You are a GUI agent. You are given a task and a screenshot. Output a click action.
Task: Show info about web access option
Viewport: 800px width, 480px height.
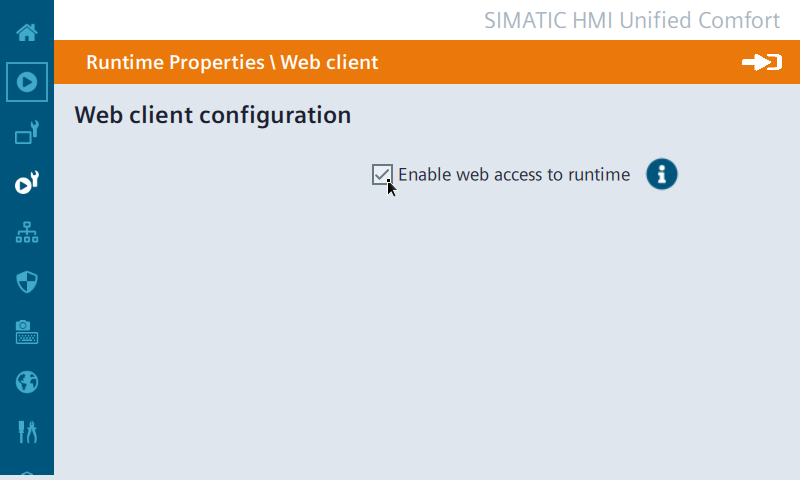point(661,174)
